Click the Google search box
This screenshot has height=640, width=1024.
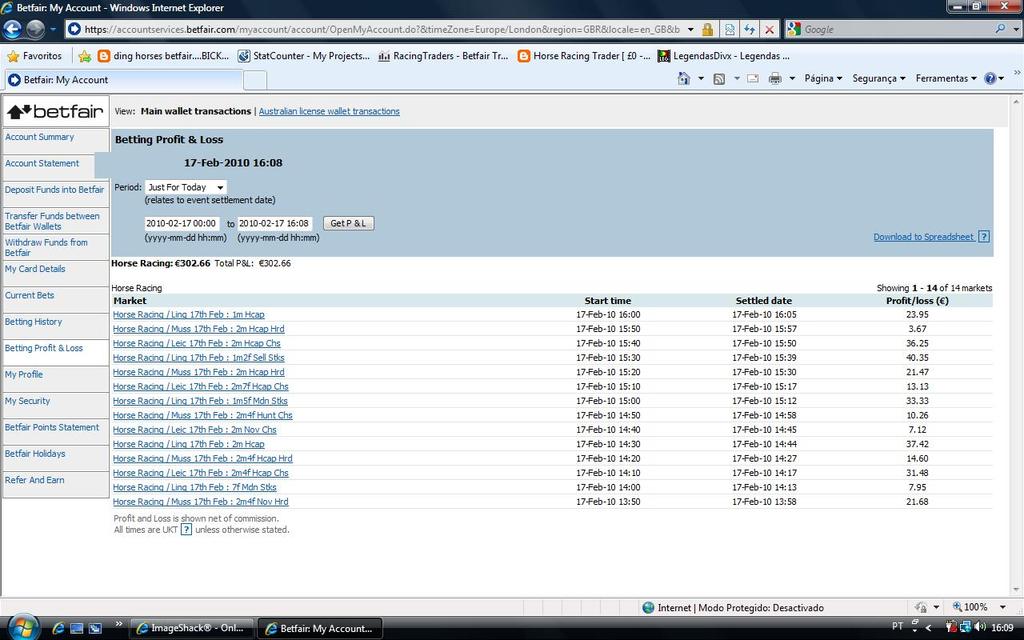point(896,29)
